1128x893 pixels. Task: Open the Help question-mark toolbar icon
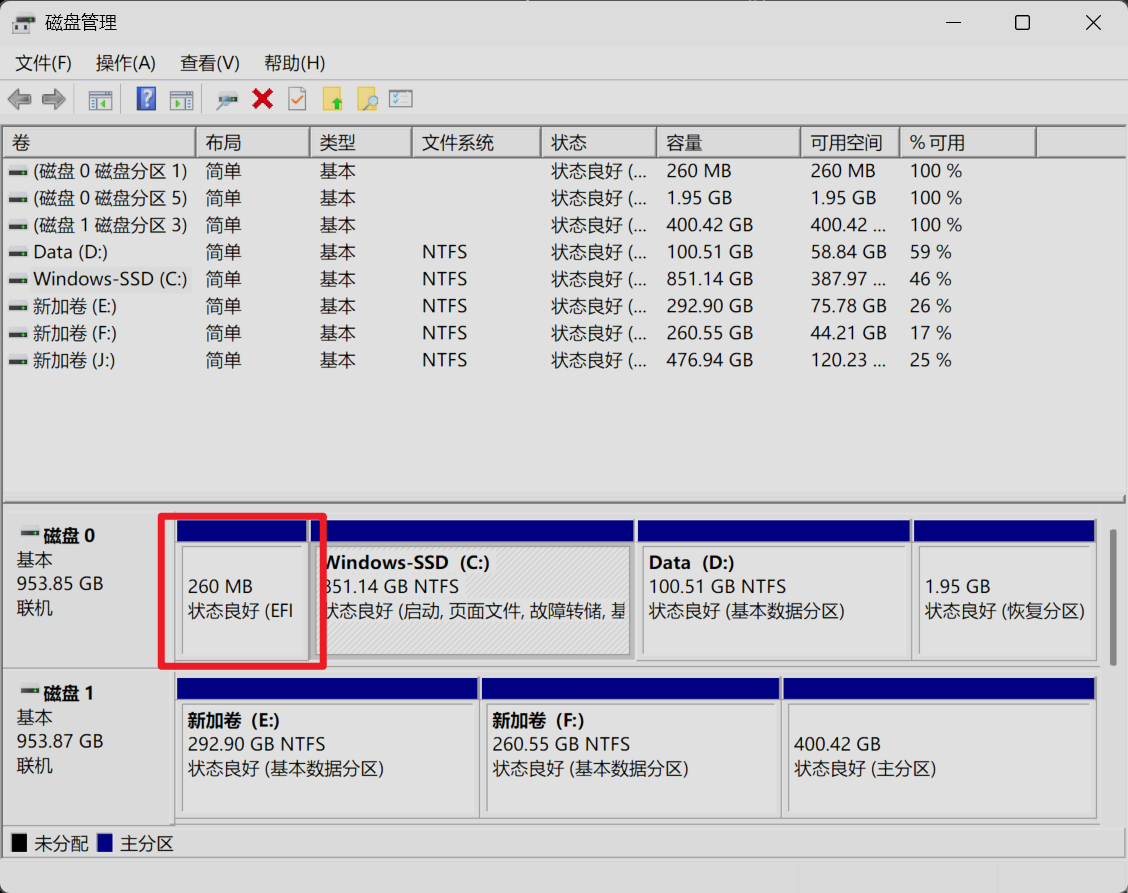click(146, 99)
